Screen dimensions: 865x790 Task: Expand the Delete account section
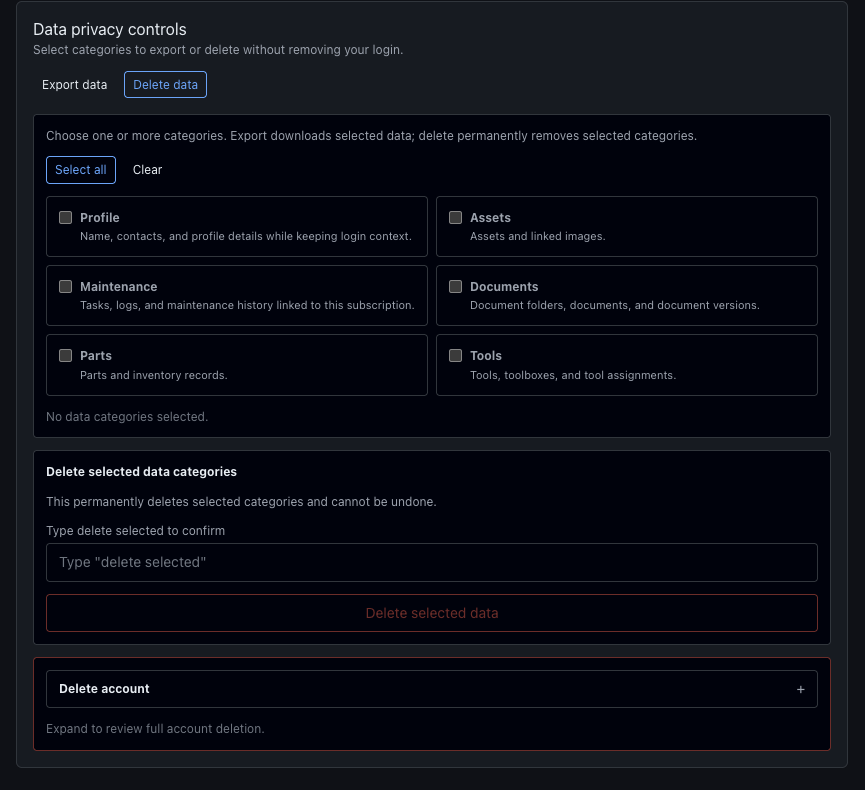(432, 689)
